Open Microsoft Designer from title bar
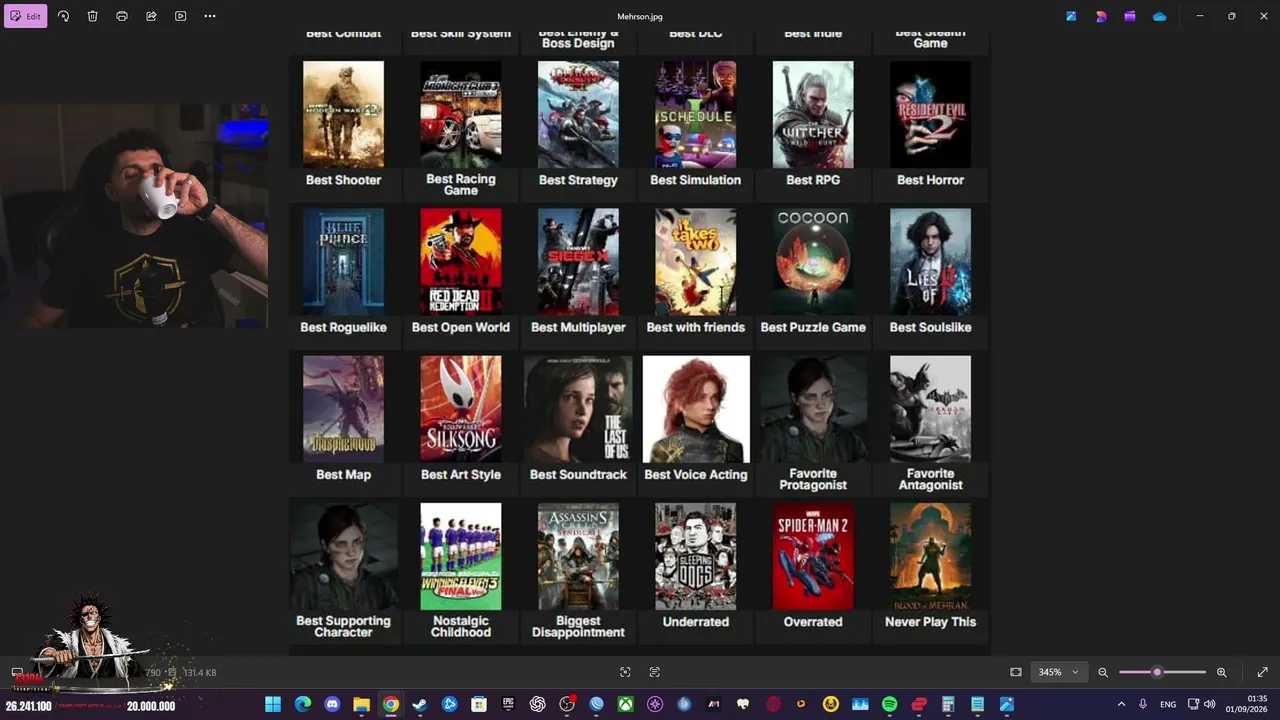The height and width of the screenshot is (720, 1280). coord(1101,16)
